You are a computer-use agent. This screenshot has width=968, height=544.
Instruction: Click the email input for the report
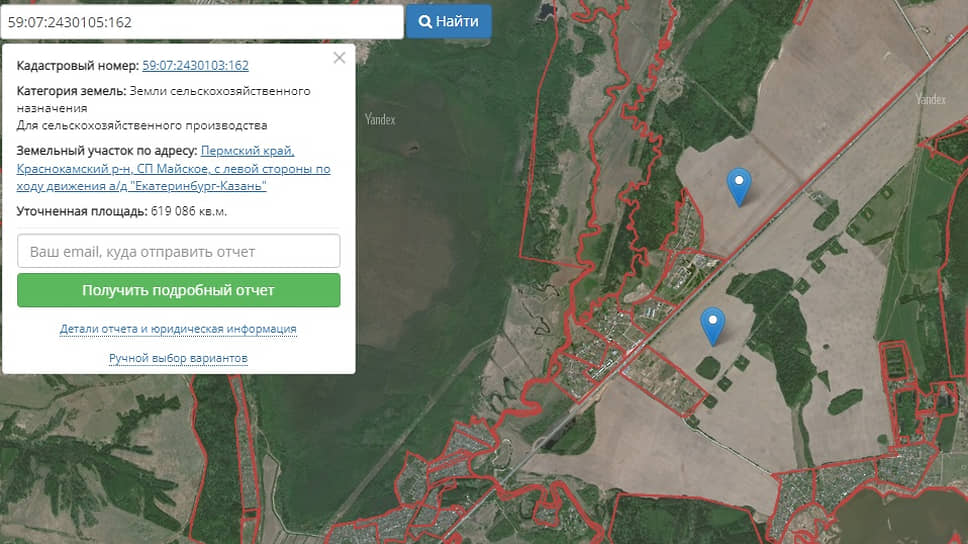179,251
